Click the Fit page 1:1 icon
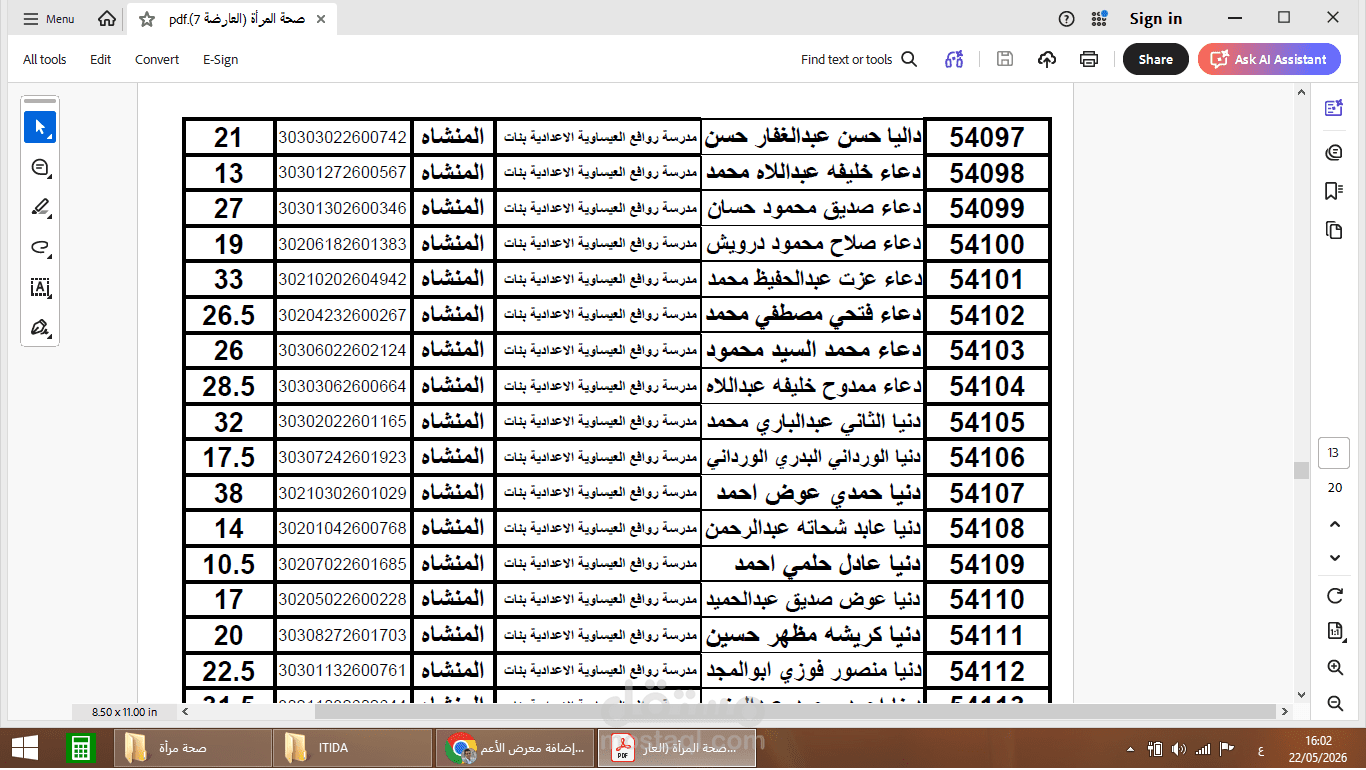Screen dimensions: 1366x770 [x=1334, y=631]
